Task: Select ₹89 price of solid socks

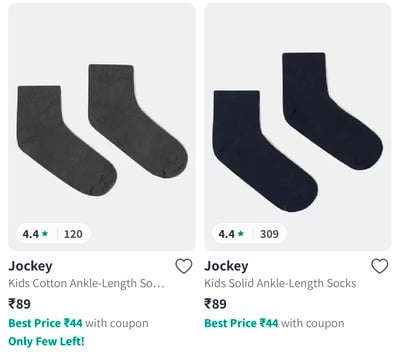Action: [x=215, y=304]
